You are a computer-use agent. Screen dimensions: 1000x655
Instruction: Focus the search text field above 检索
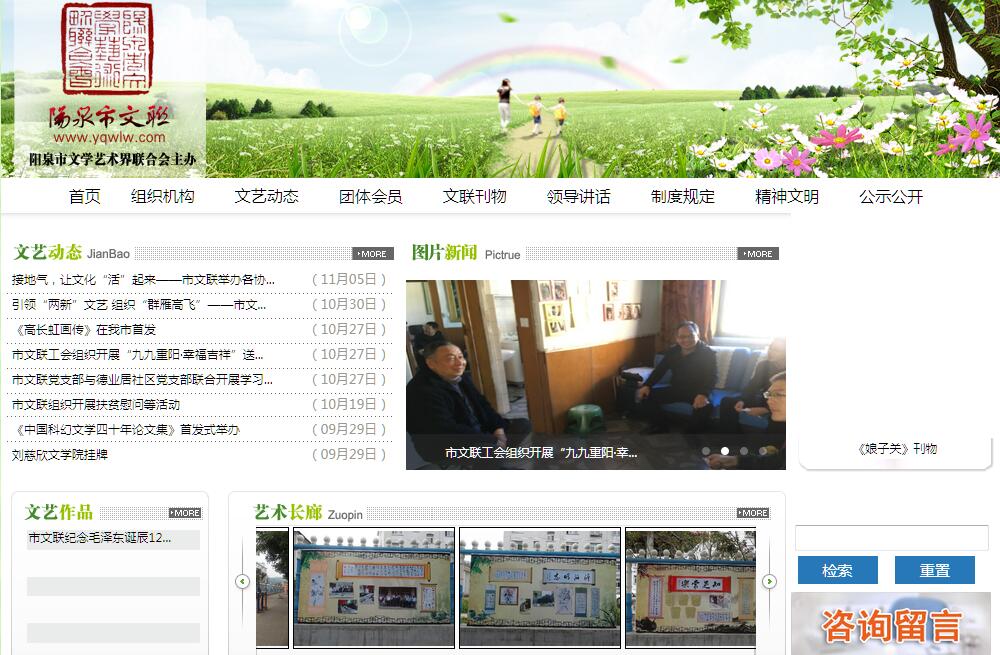[891, 538]
